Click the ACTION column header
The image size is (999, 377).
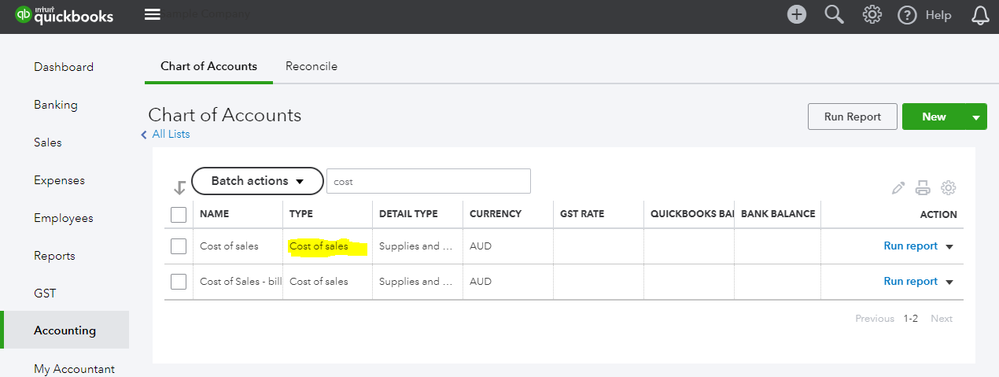tap(938, 215)
